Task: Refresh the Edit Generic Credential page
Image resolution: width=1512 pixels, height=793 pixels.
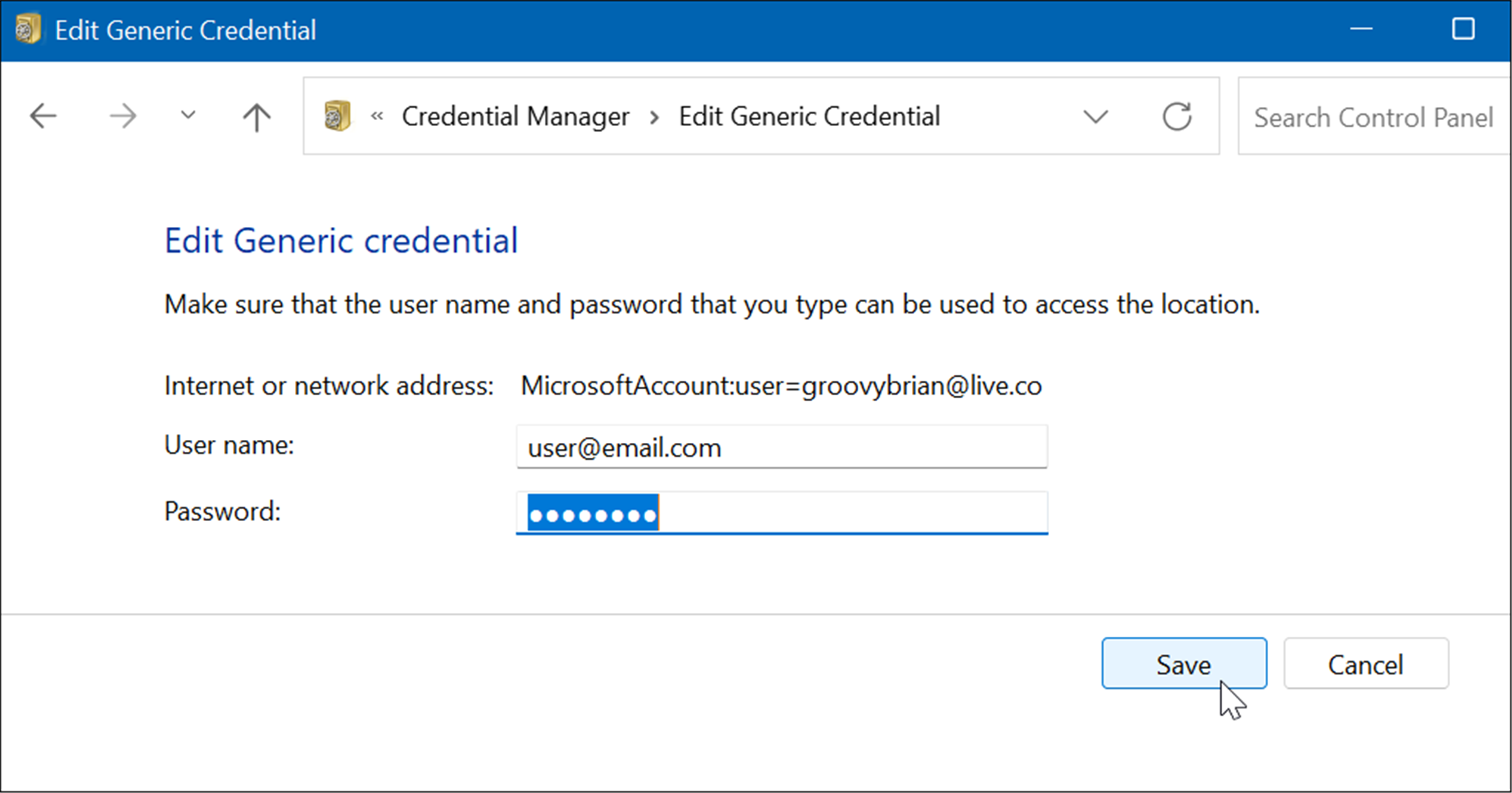Action: 1177,116
